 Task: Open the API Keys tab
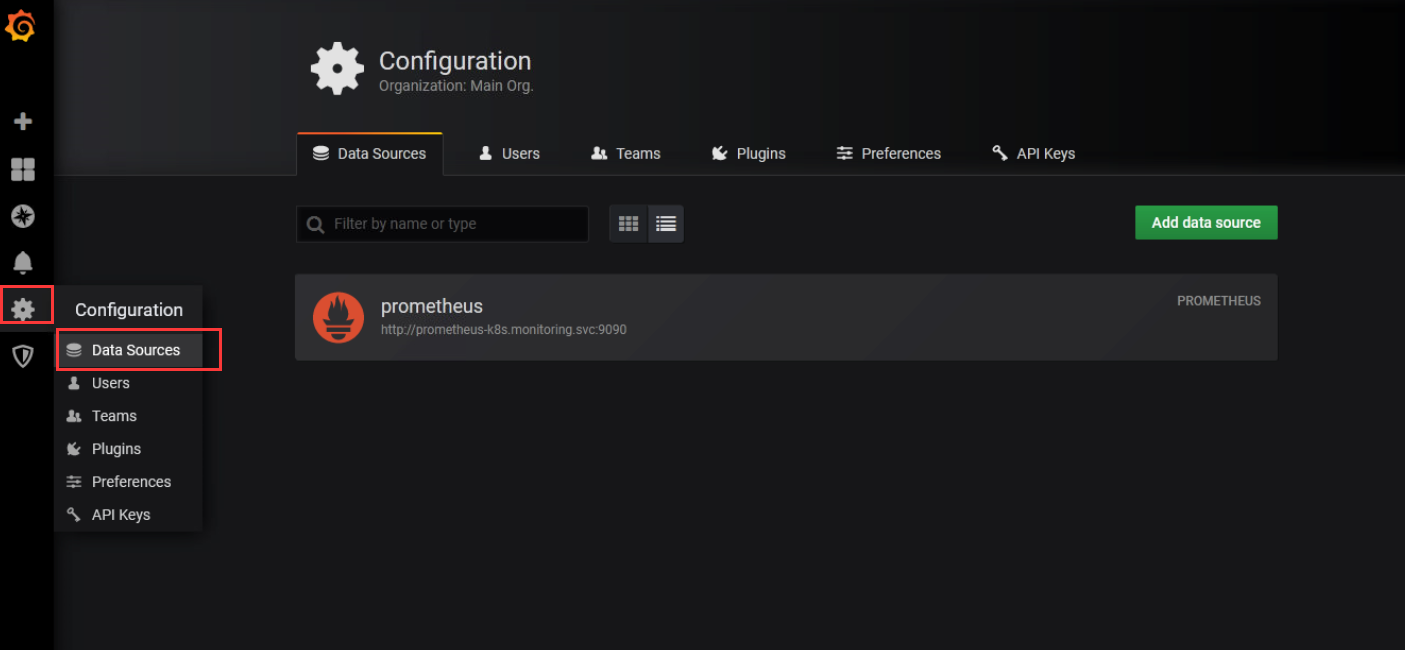click(1033, 154)
